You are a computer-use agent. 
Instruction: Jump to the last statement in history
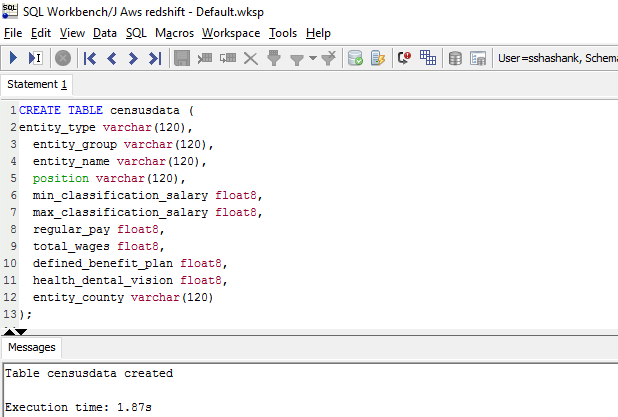click(x=154, y=58)
